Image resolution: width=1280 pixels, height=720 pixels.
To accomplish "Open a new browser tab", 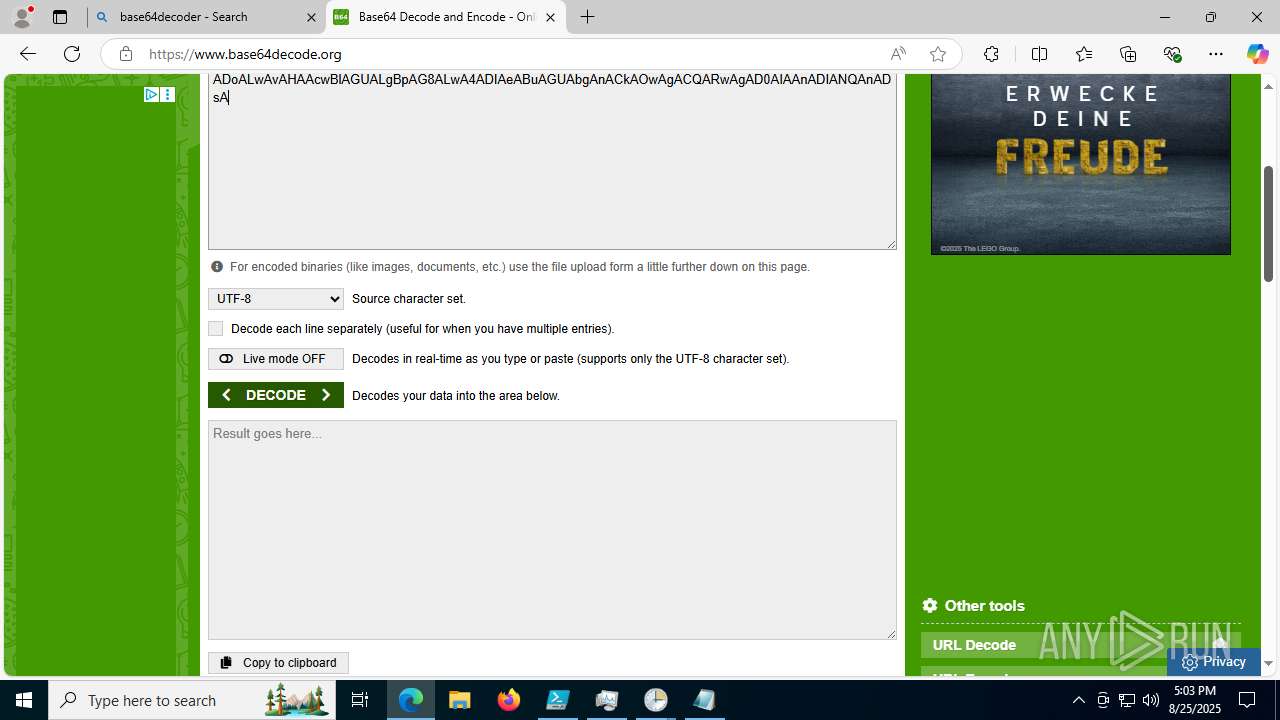I will point(588,17).
